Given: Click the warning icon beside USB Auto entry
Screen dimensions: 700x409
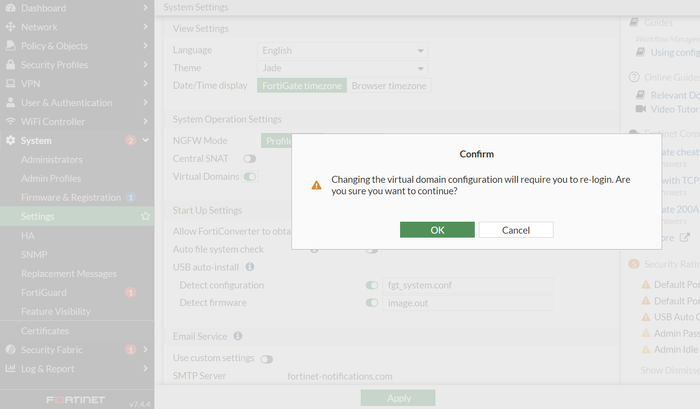Looking at the screenshot, I should pyautogui.click(x=646, y=317).
